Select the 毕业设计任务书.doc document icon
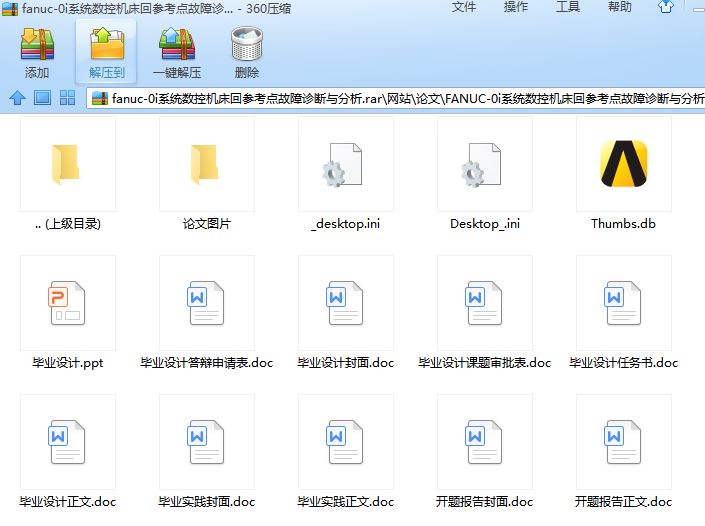 624,303
